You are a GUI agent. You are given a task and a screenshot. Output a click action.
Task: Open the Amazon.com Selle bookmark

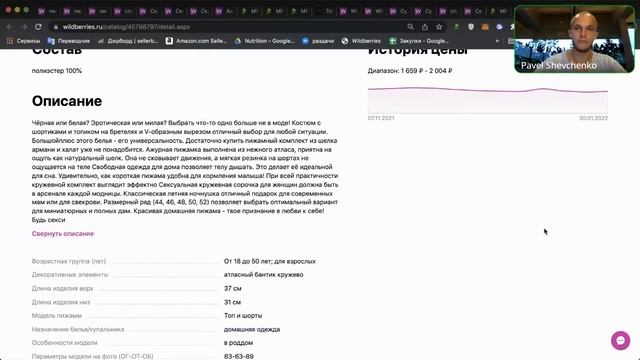coord(196,41)
